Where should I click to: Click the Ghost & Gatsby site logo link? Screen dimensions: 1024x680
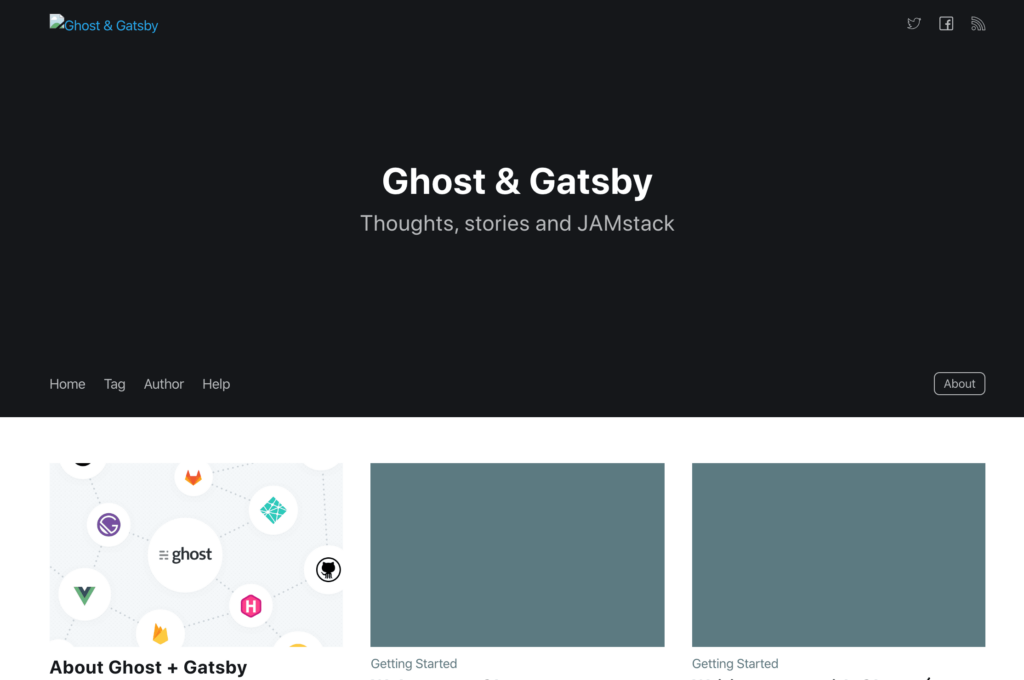[x=104, y=25]
